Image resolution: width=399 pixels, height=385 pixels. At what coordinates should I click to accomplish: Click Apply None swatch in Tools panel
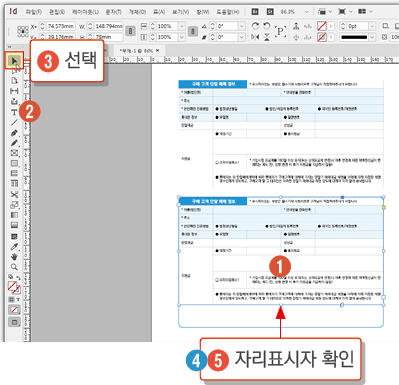tap(14, 310)
